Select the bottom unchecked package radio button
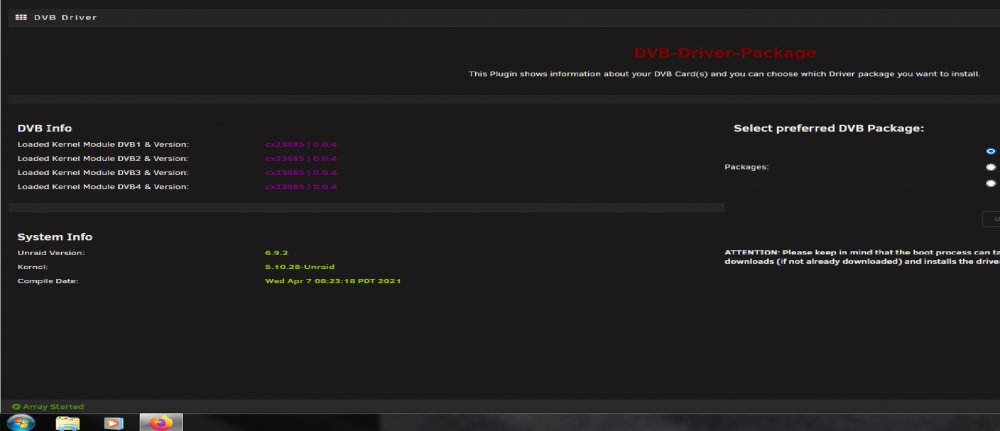This screenshot has width=1000, height=431. click(990, 183)
